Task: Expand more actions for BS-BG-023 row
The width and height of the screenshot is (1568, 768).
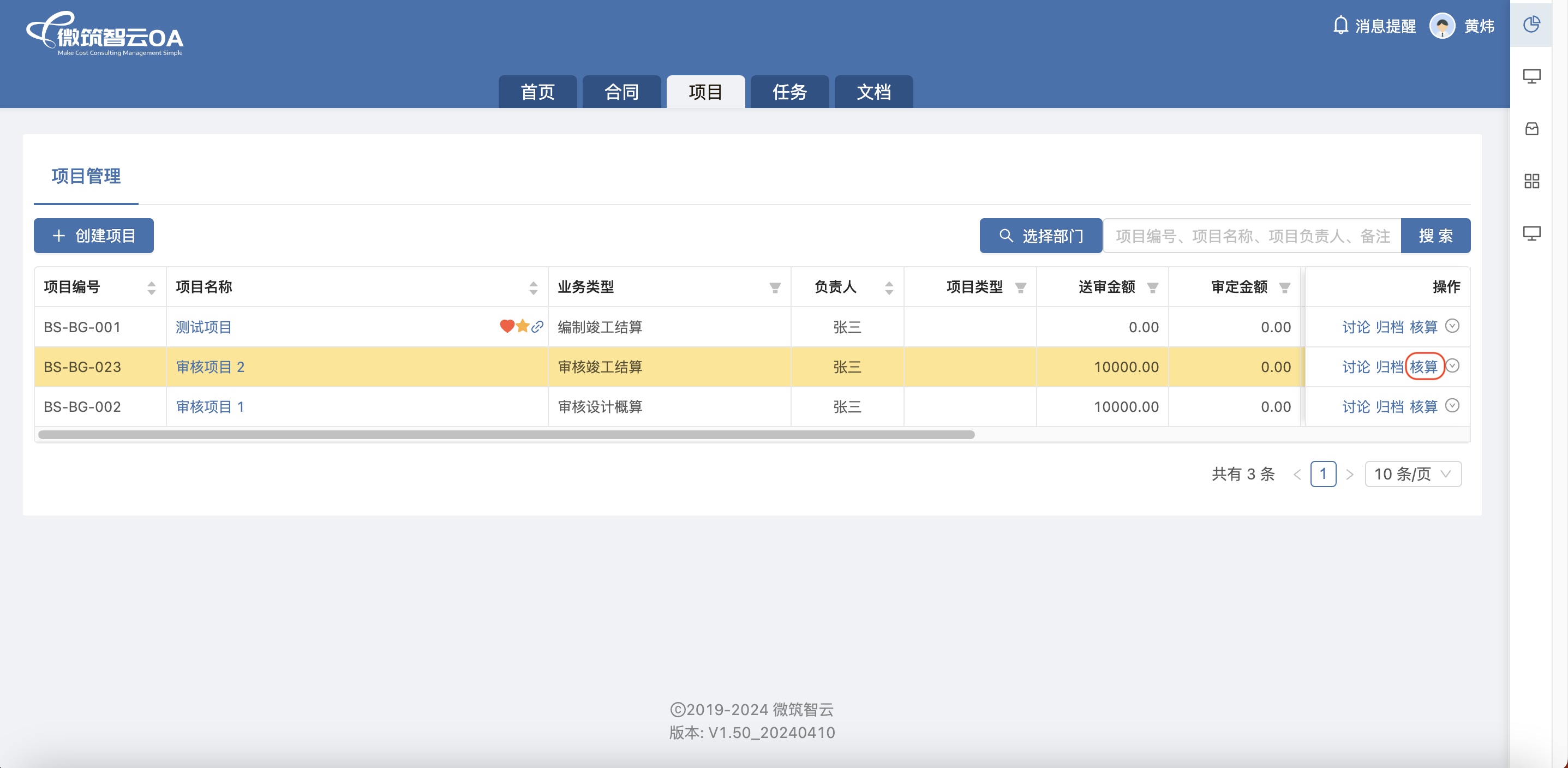Action: coord(1452,366)
